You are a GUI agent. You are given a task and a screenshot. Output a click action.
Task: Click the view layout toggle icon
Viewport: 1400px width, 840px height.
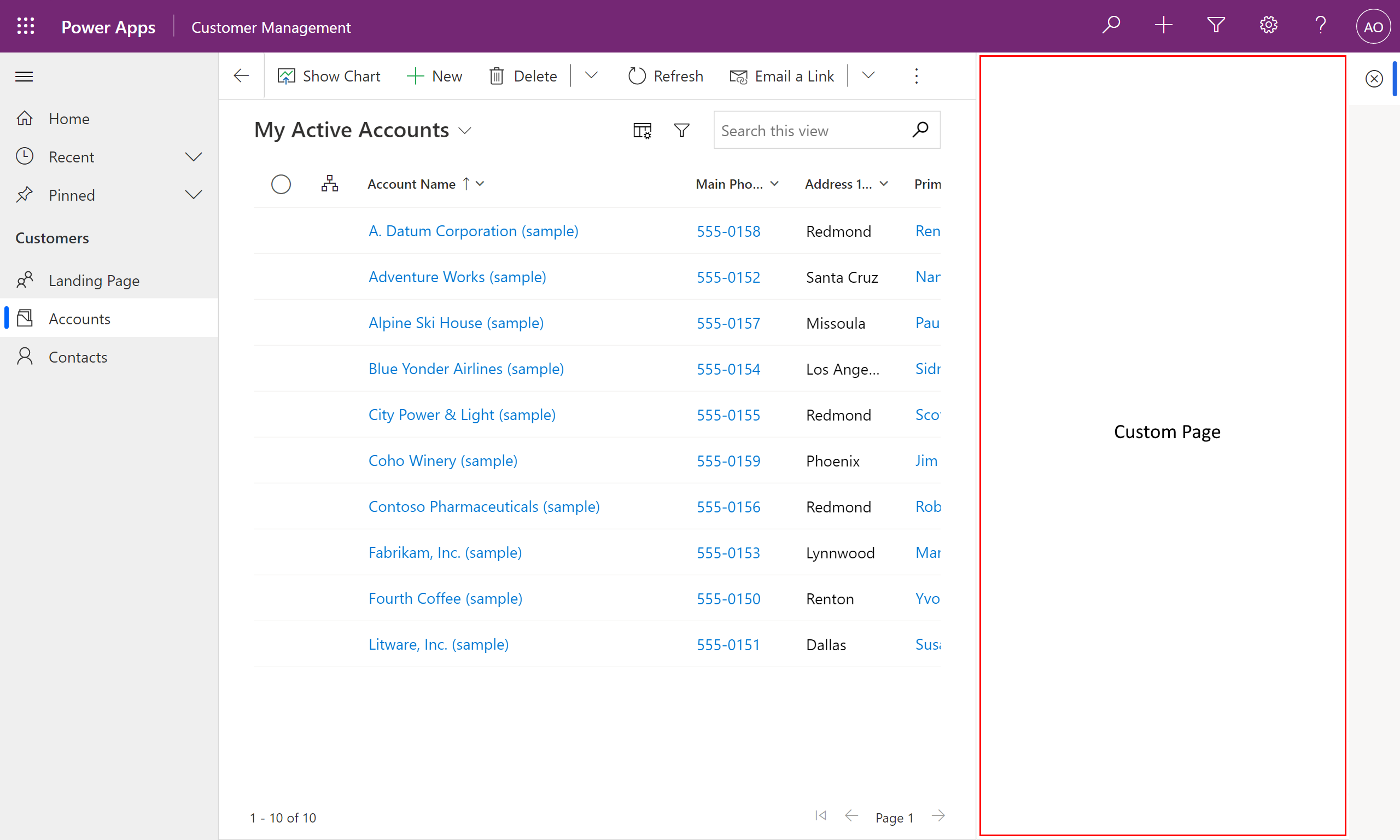point(642,130)
